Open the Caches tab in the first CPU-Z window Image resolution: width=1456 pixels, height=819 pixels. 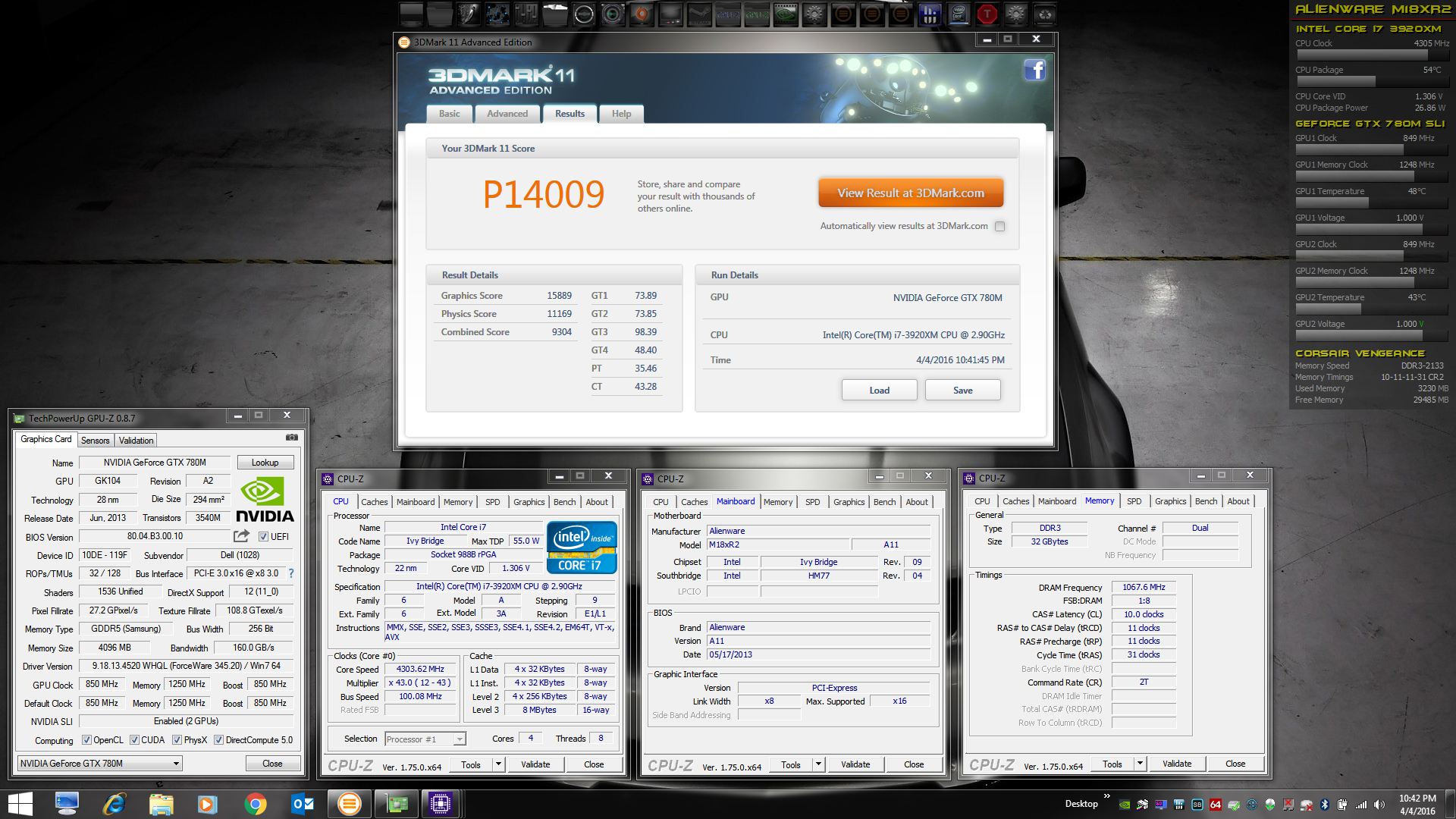click(x=374, y=502)
